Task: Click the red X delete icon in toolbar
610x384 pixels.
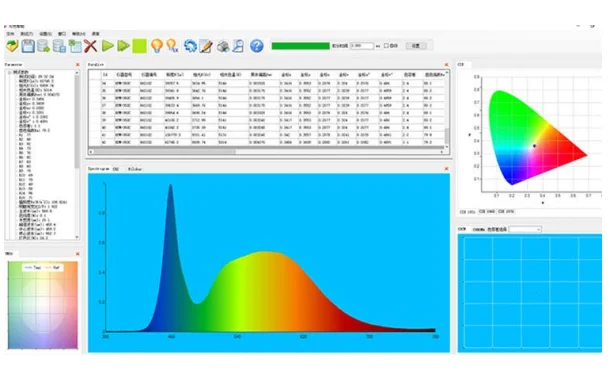Action: [x=90, y=46]
